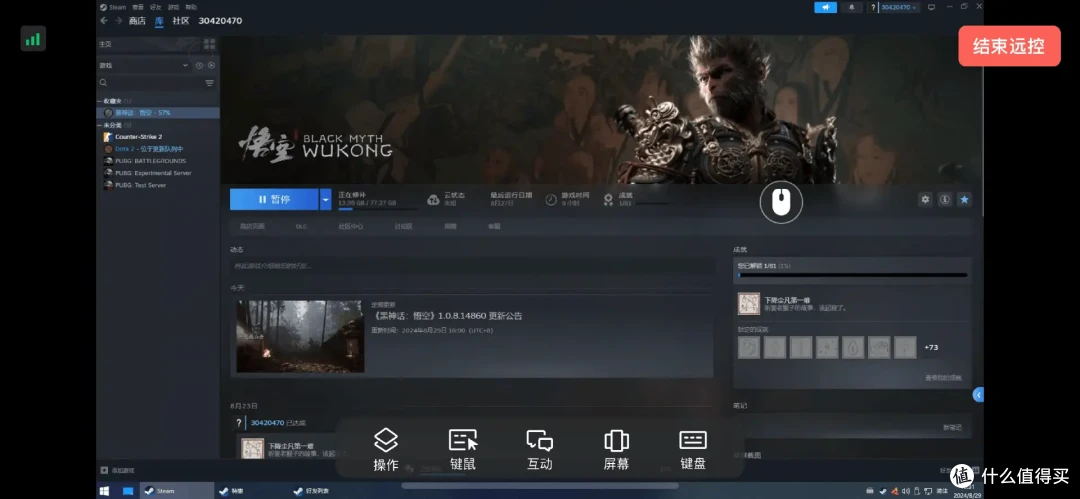Tap the floating mouse cursor circle
This screenshot has width=1080, height=499.
point(781,203)
